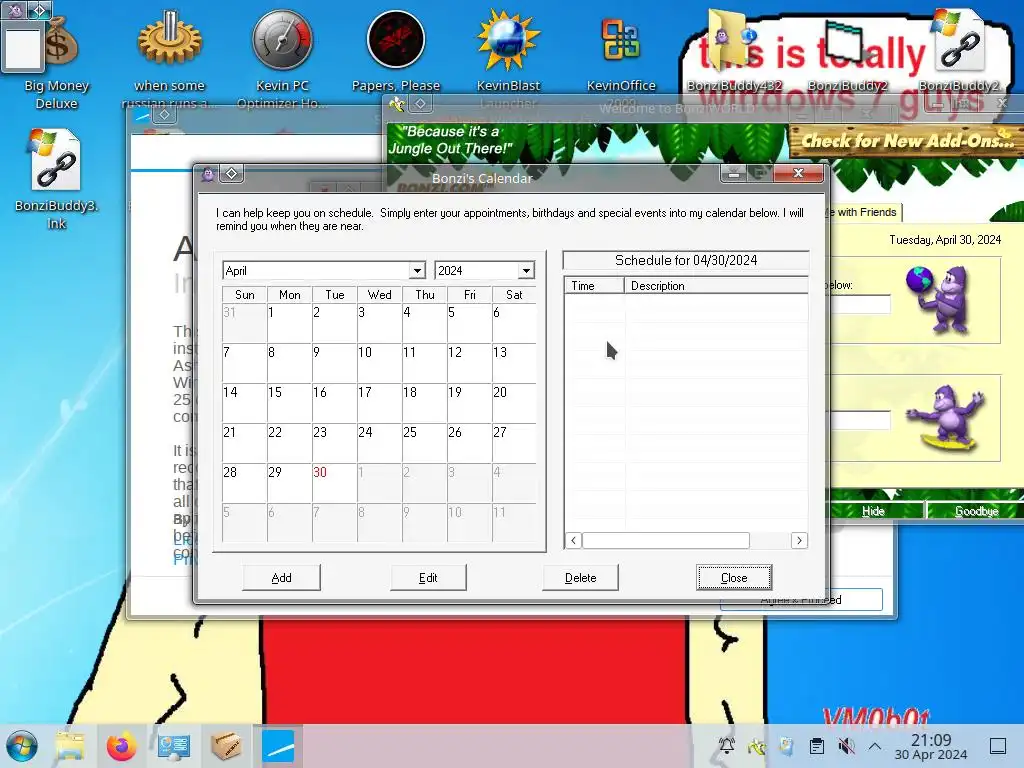Click Hide button in BonziWORLD window
This screenshot has height=768, width=1024.
tap(875, 511)
